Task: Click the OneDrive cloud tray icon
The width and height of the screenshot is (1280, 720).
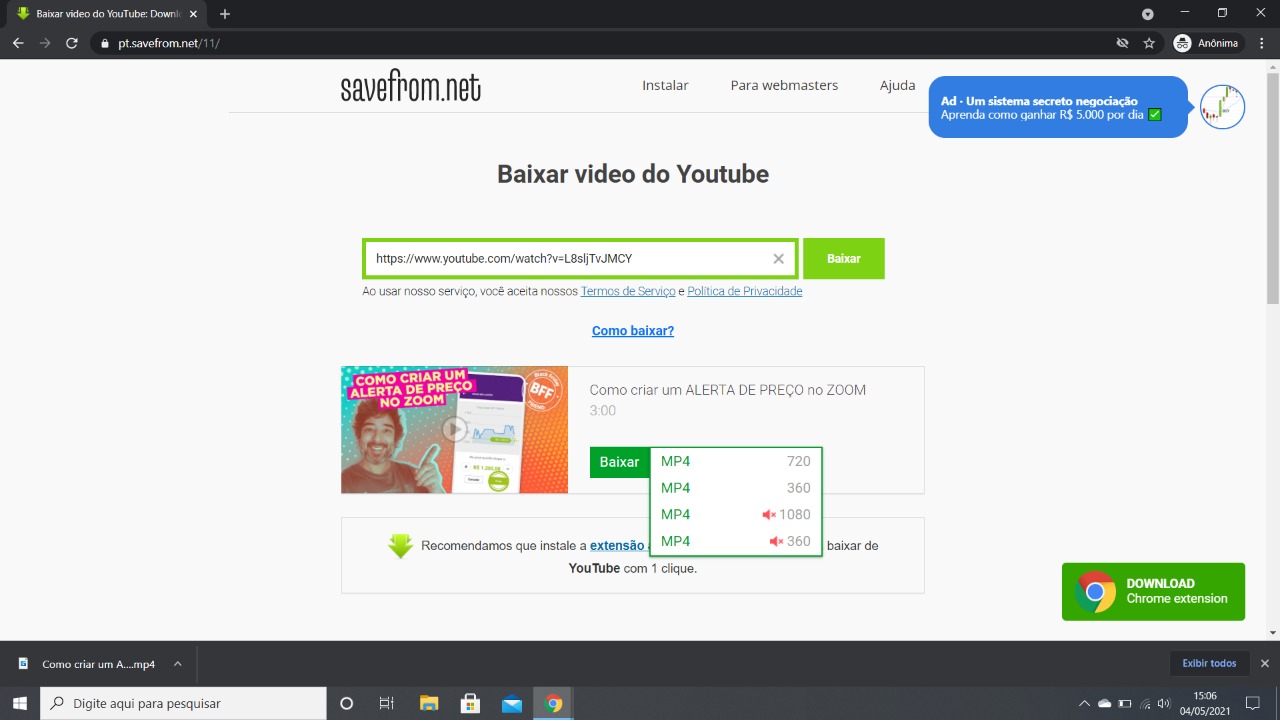Action: (x=1105, y=704)
